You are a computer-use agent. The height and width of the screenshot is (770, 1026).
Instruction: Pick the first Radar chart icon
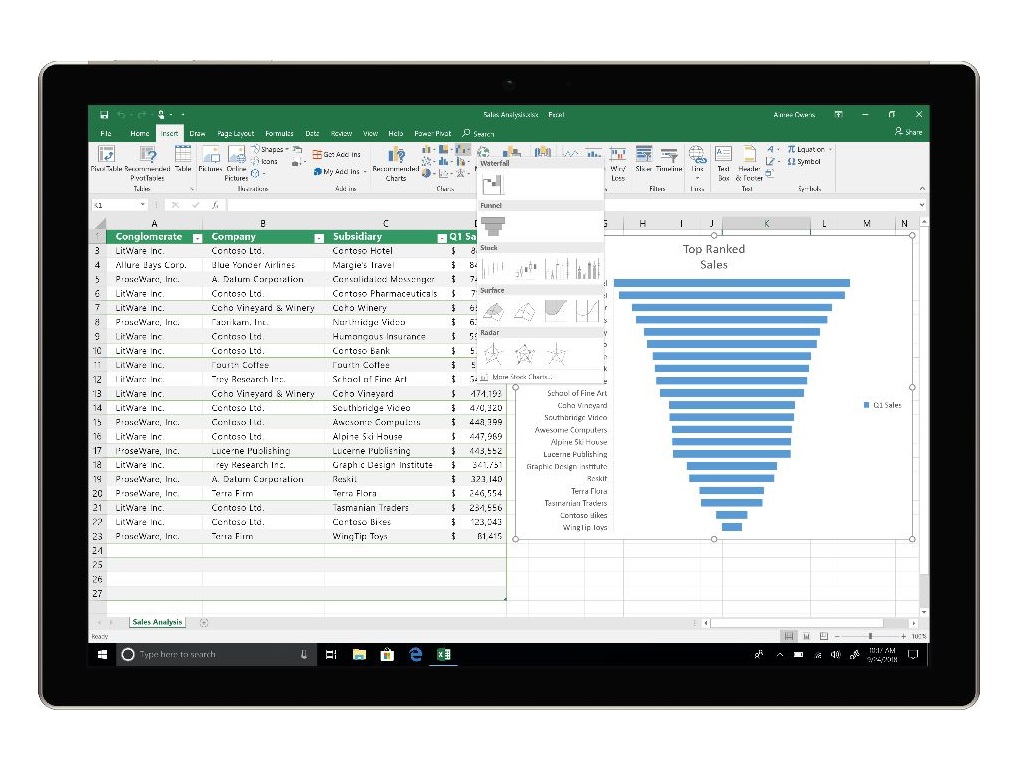(493, 354)
